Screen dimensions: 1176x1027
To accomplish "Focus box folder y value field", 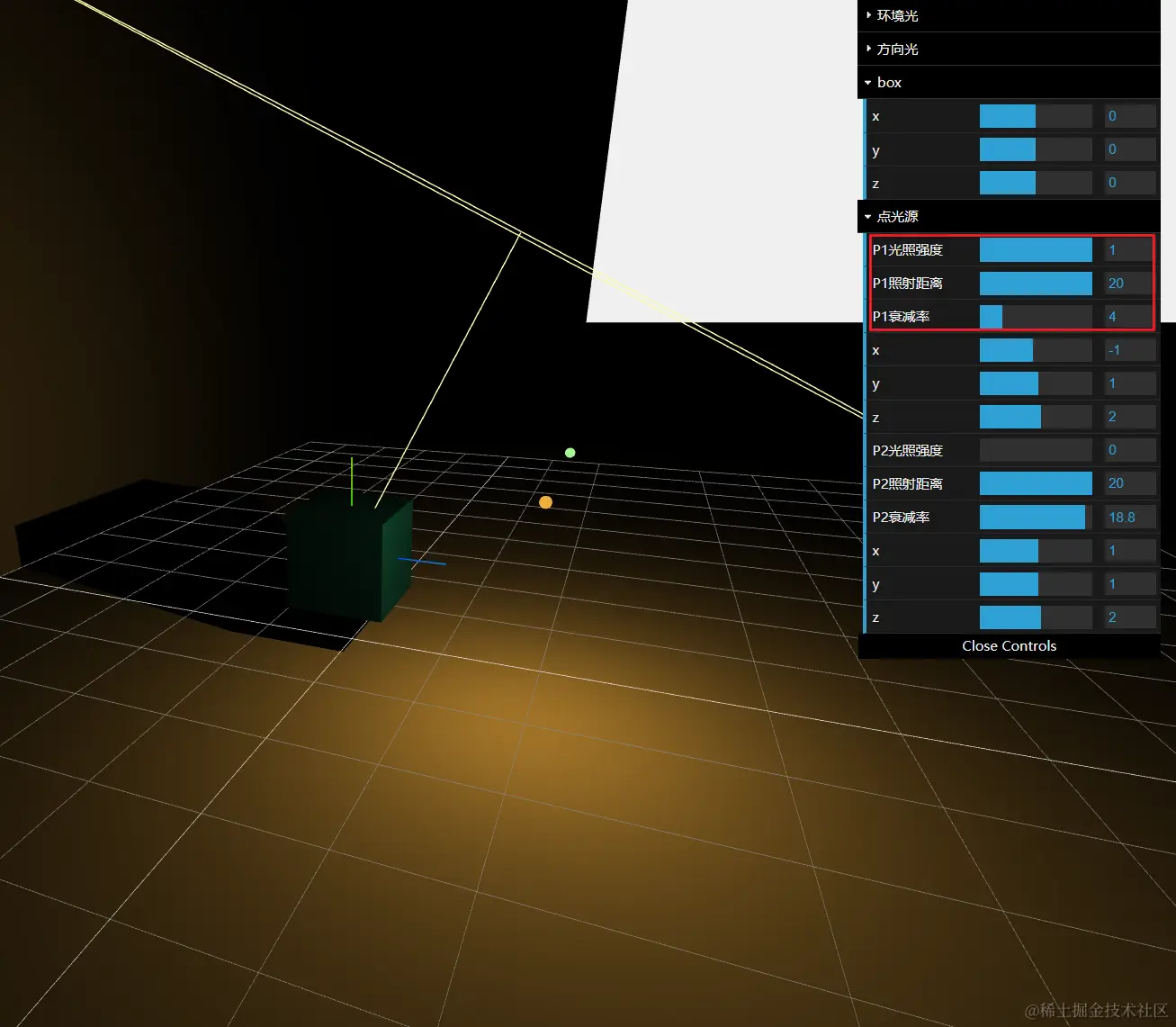I will pos(1130,149).
